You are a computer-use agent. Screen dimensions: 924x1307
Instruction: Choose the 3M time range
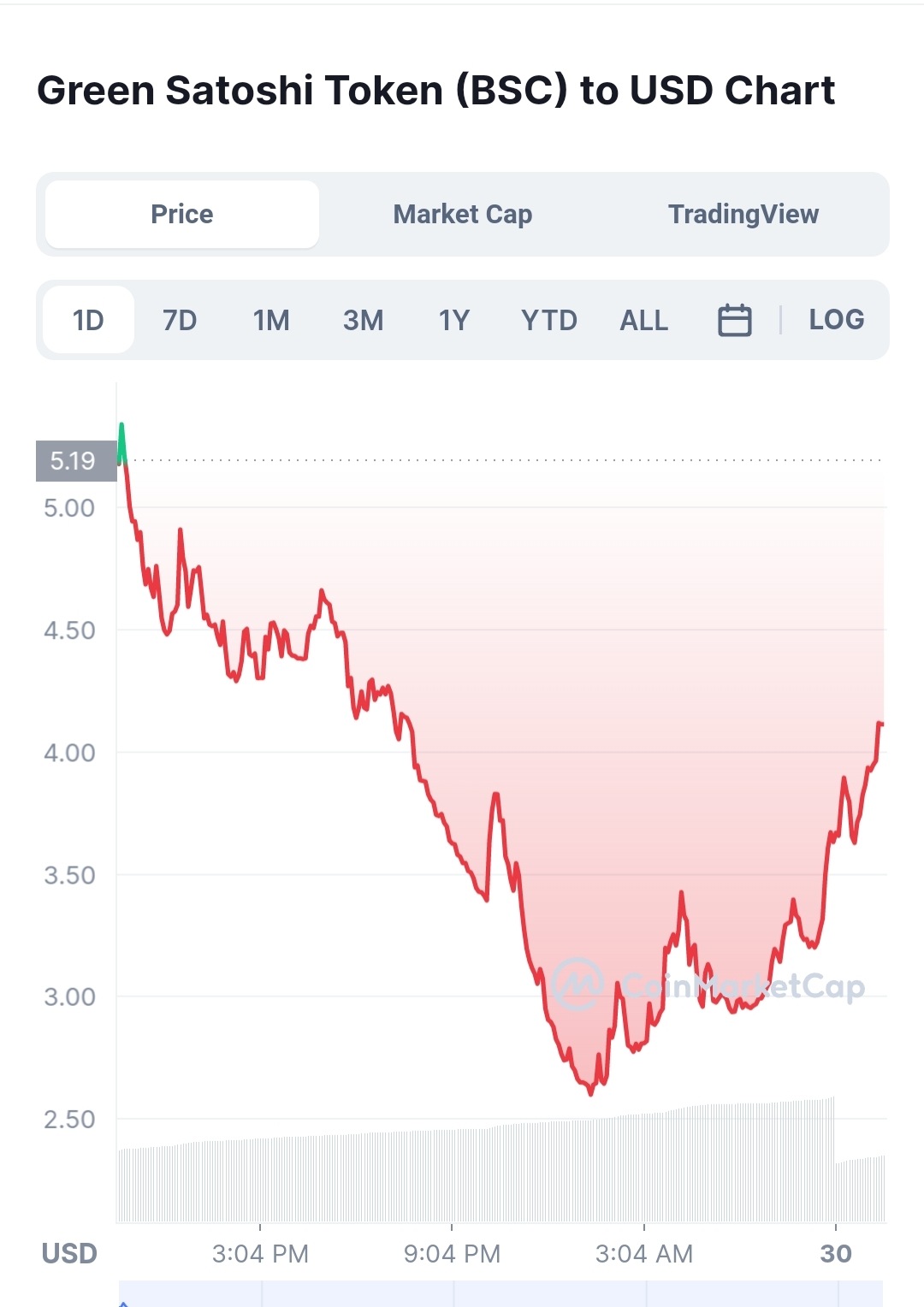(x=364, y=320)
